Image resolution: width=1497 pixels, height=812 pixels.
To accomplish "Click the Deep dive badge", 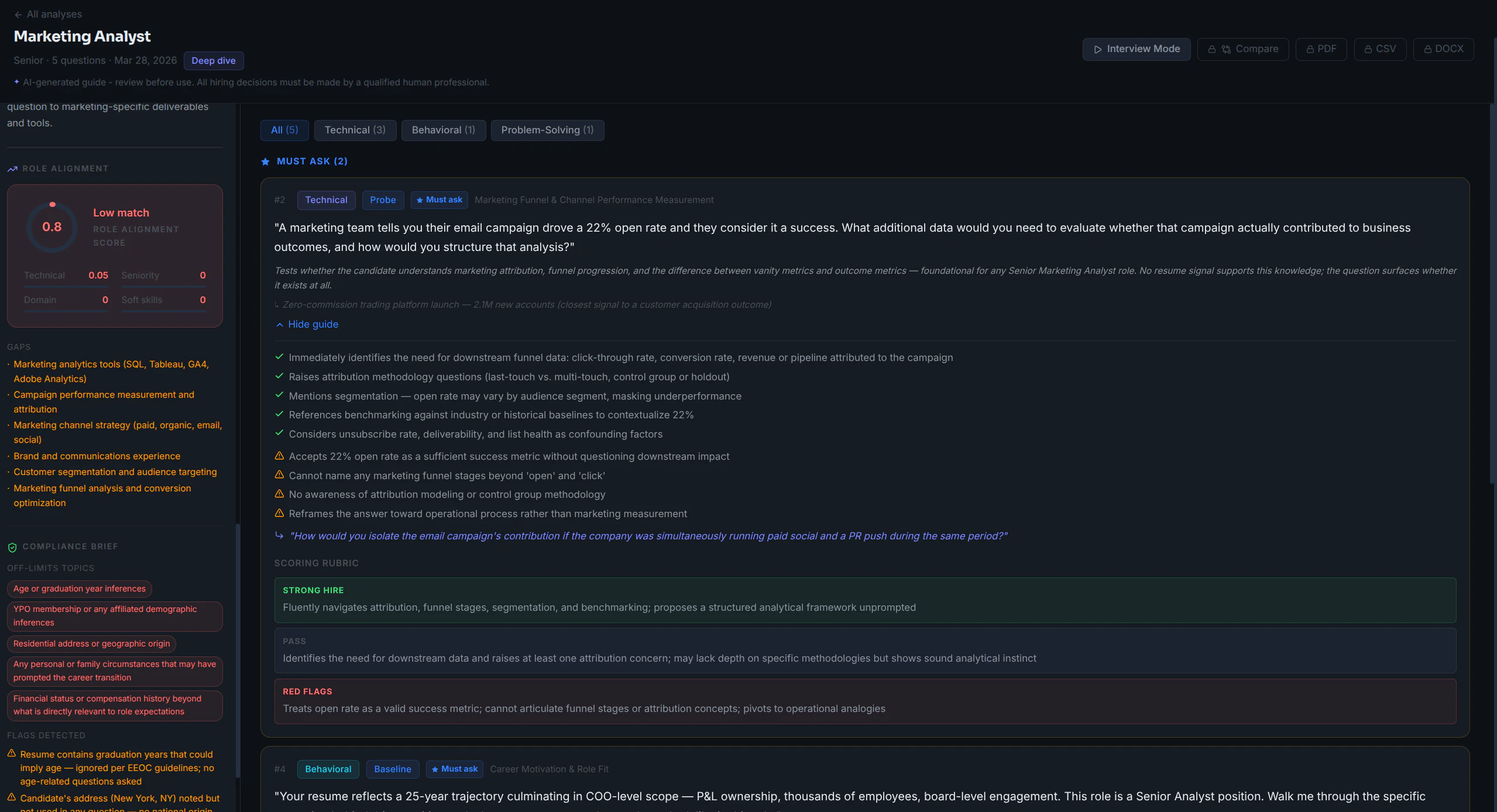I will pyautogui.click(x=213, y=61).
